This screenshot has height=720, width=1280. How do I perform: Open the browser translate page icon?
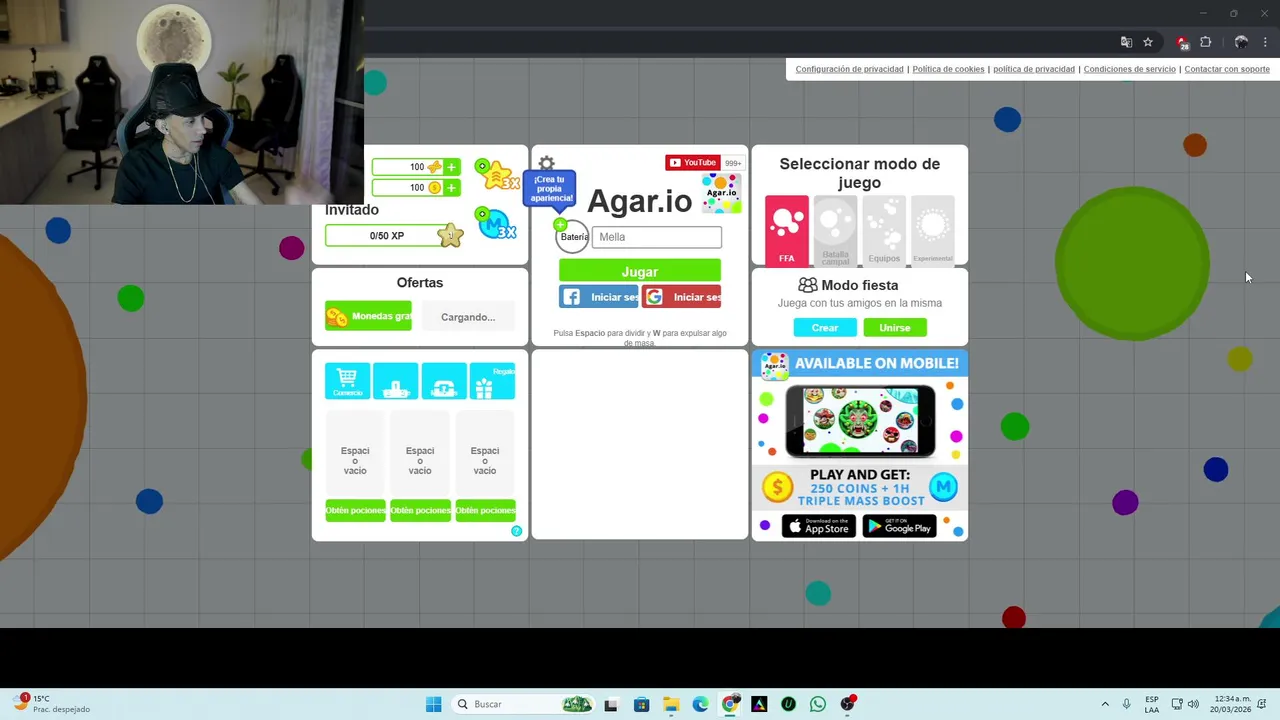(1126, 42)
